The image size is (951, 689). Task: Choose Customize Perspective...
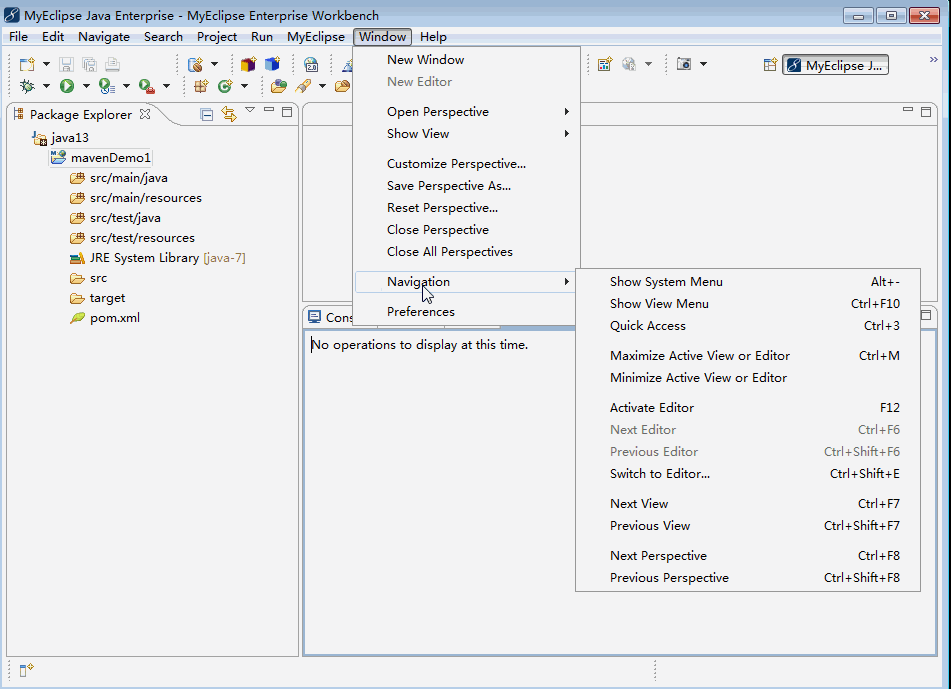tap(466, 164)
